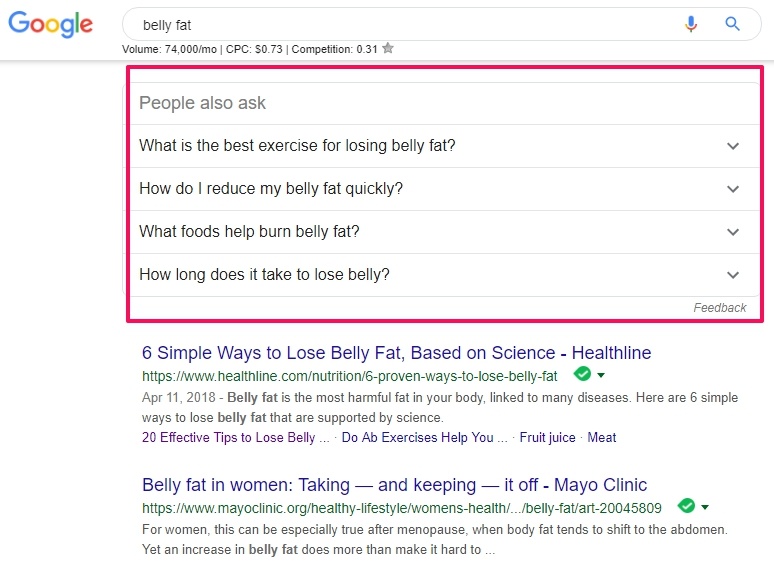Click green checkmark beside Healthline URL
The width and height of the screenshot is (774, 576).
582,374
